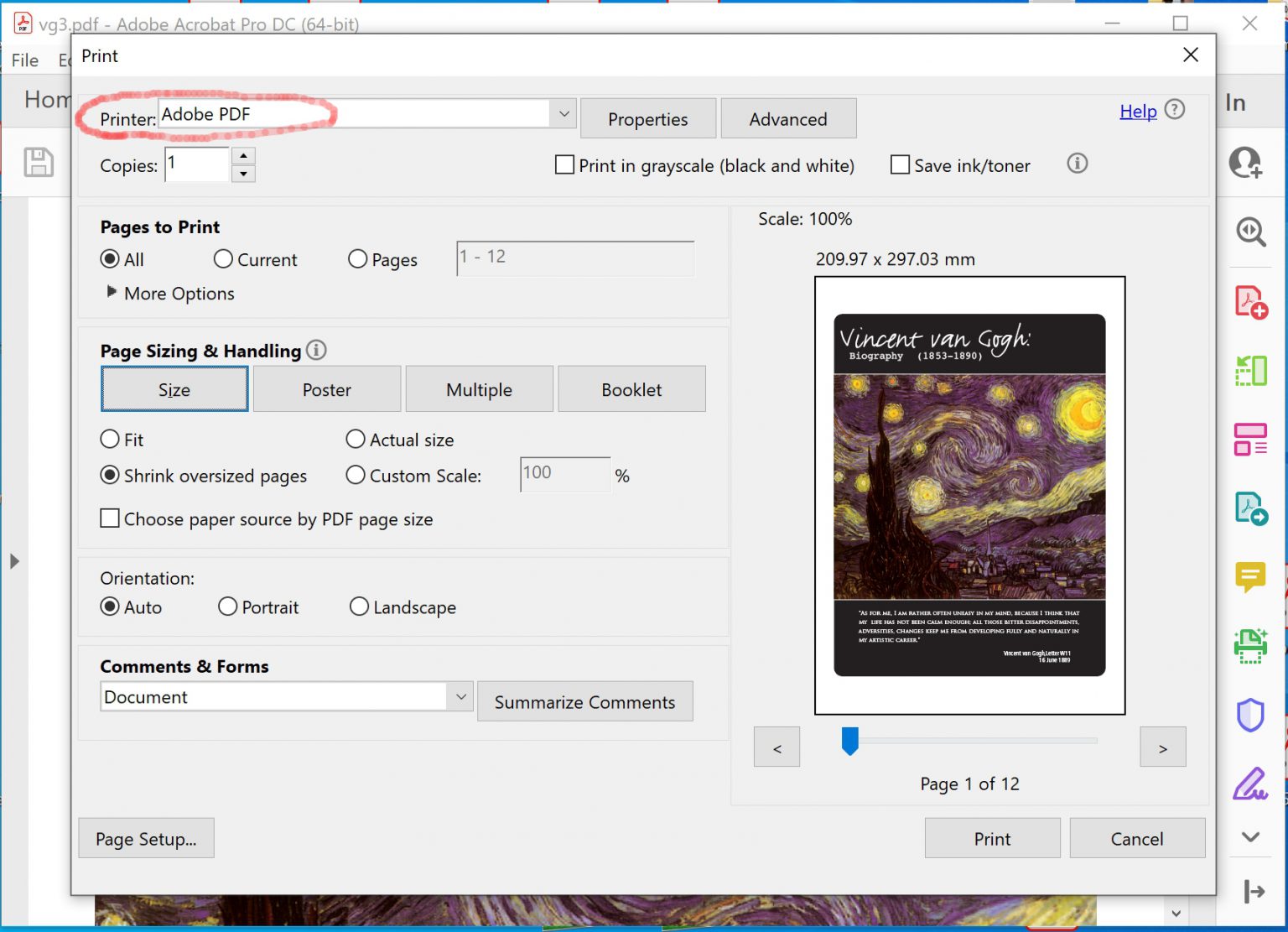
Task: Open the Protect shield tool icon
Action: 1250,714
